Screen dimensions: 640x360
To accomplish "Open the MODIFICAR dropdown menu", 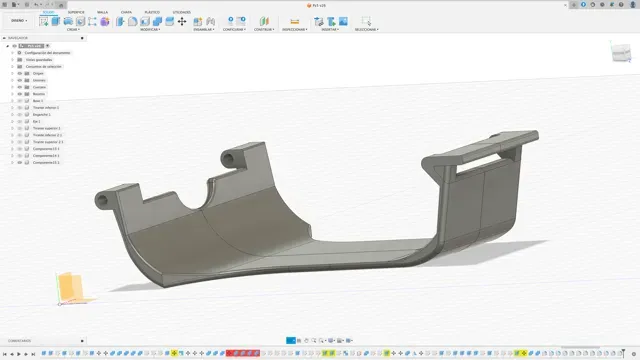I will point(150,29).
